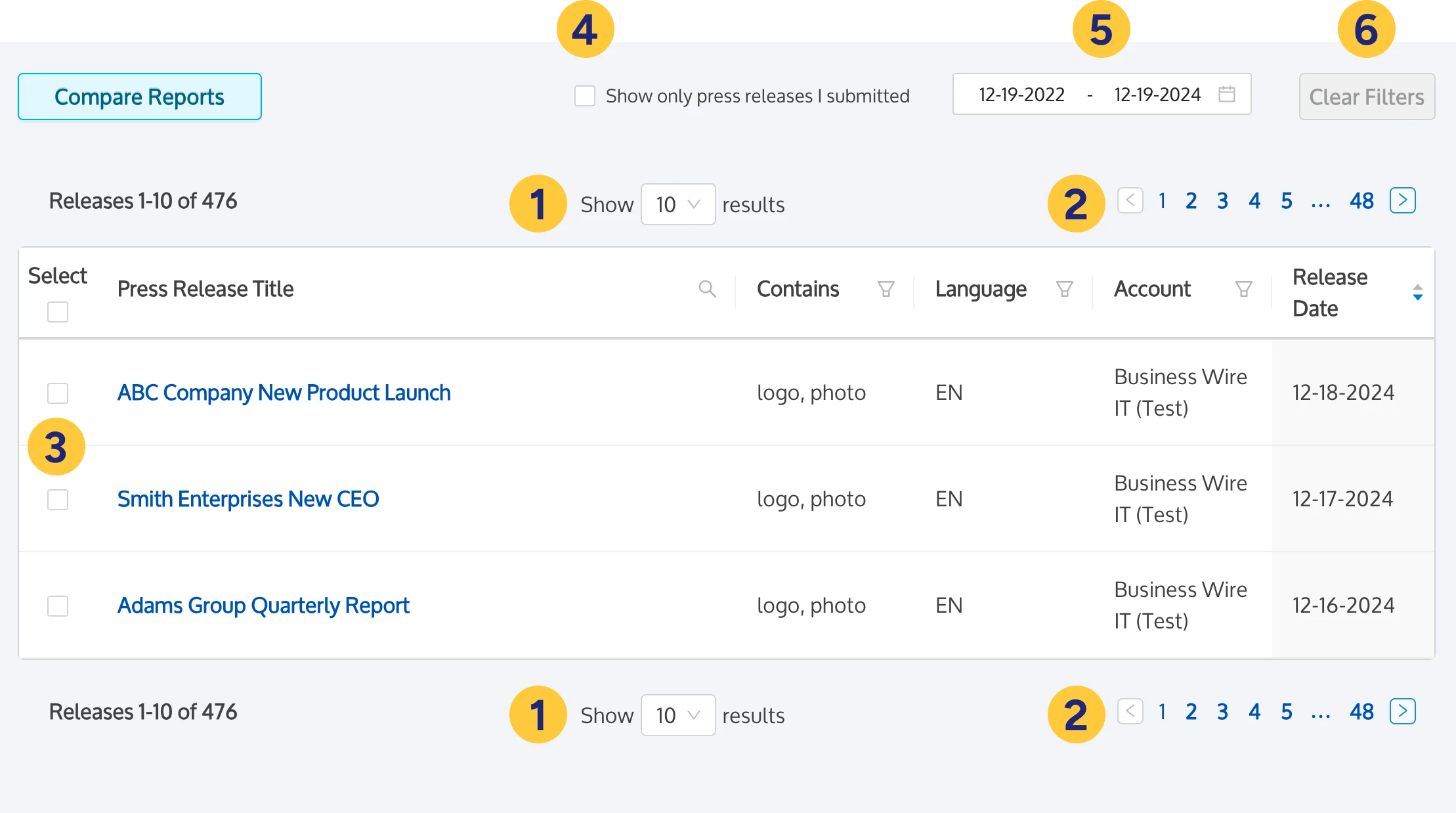
Task: Open the Contains column filter icon
Action: tap(886, 289)
